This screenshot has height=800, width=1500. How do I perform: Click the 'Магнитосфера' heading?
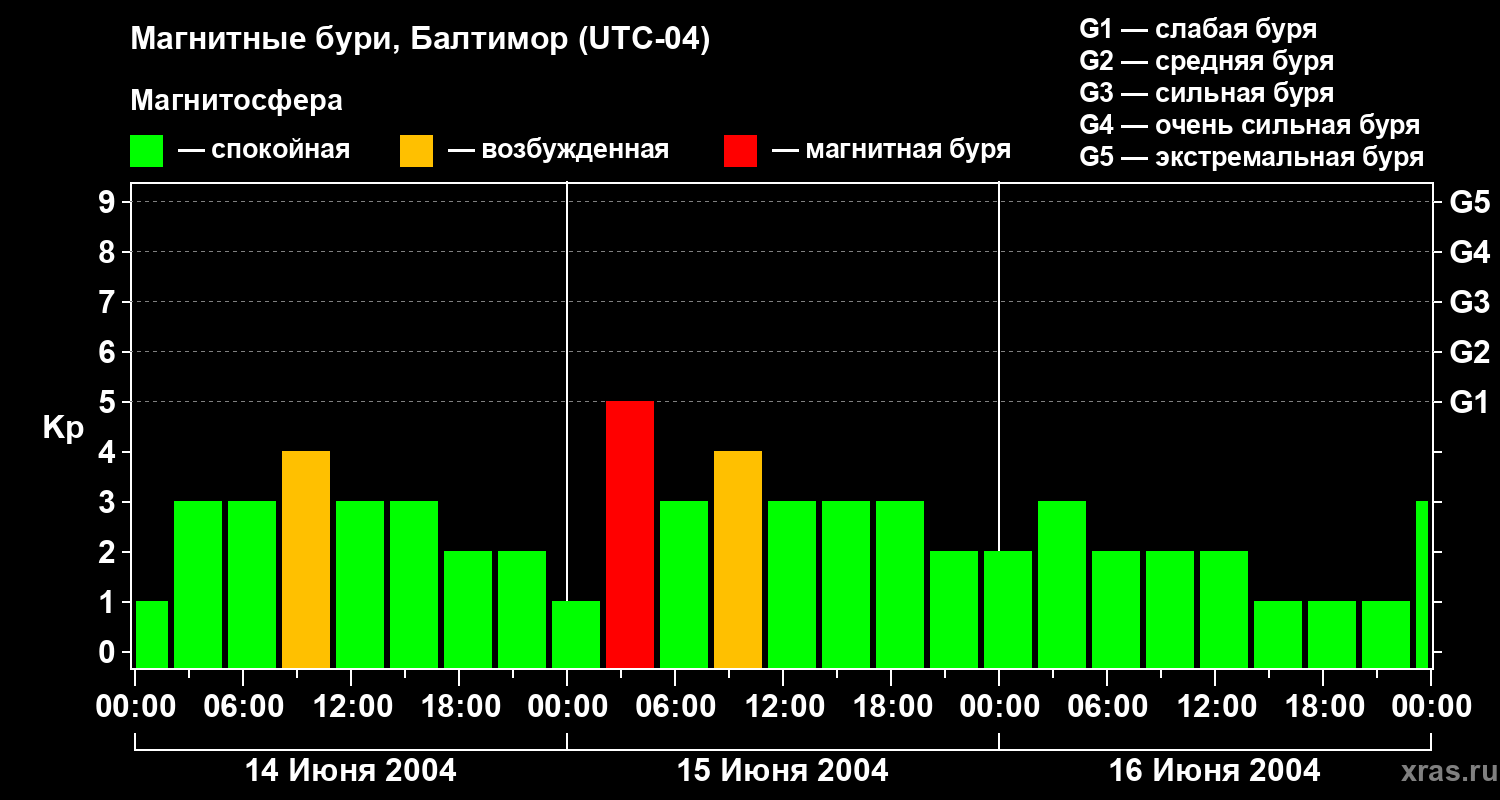click(x=236, y=101)
